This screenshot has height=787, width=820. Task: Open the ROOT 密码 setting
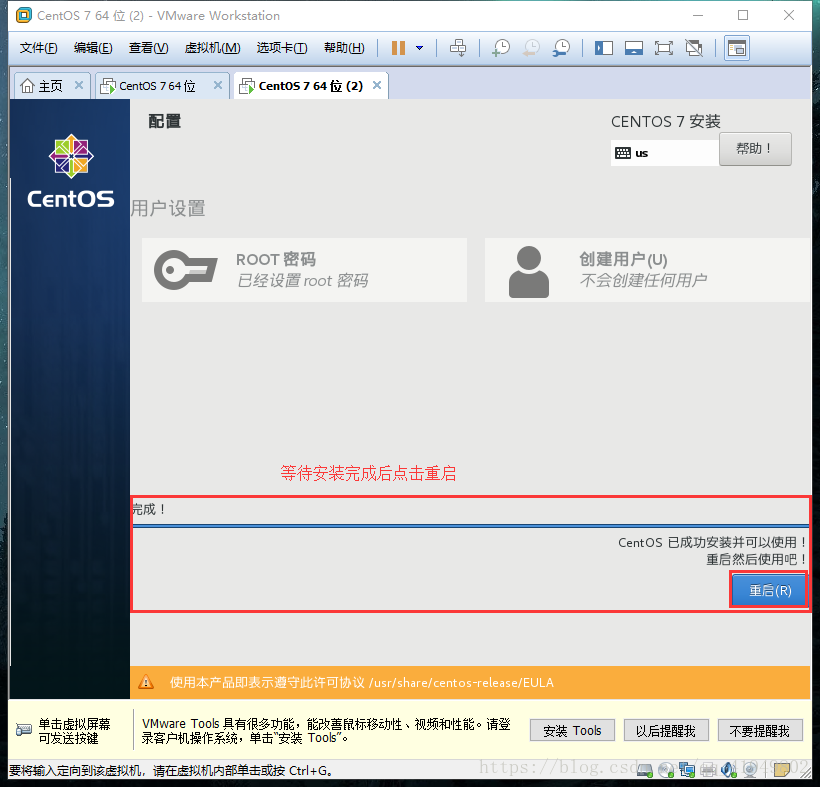304,270
